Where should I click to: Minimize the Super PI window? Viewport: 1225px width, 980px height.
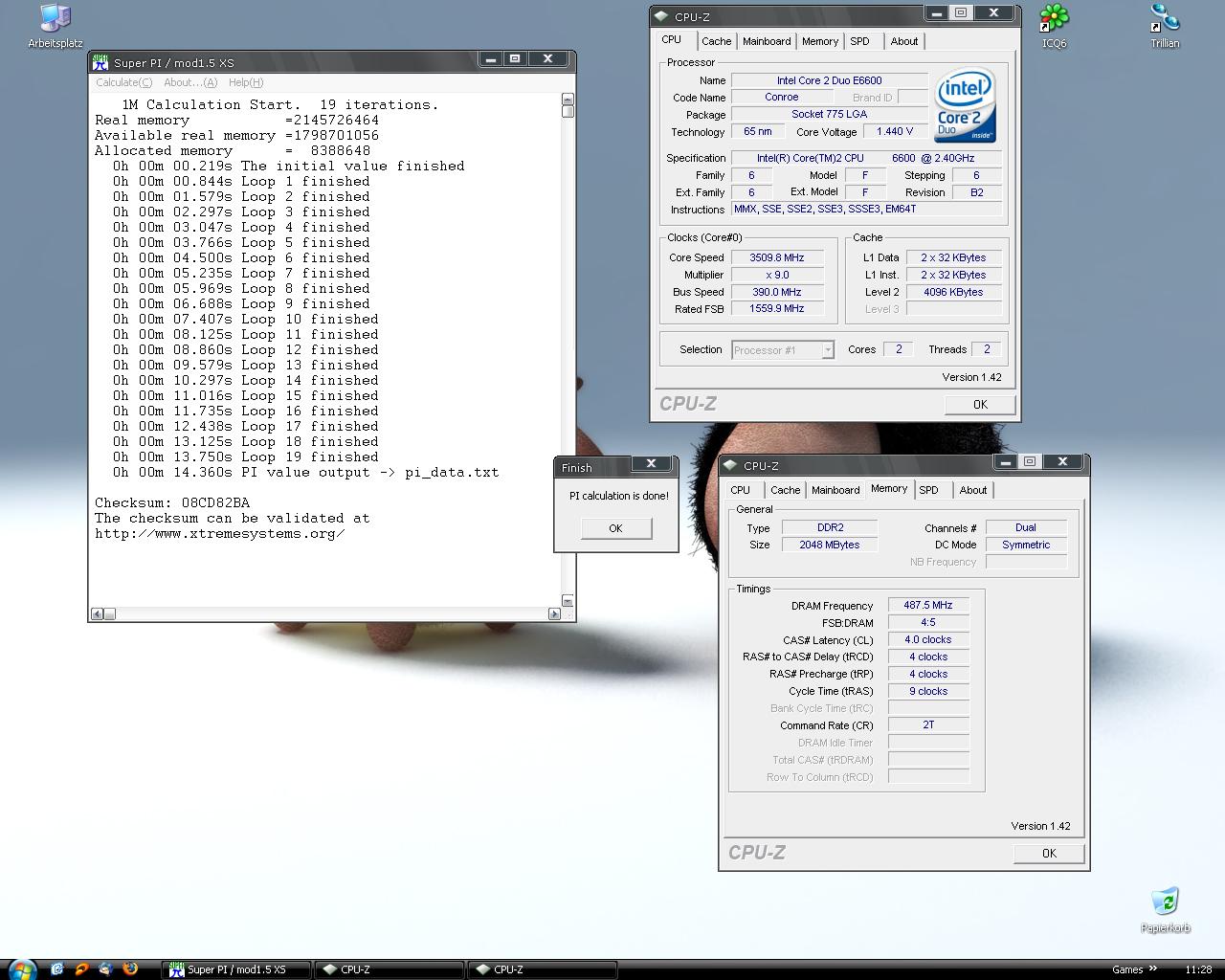click(490, 59)
